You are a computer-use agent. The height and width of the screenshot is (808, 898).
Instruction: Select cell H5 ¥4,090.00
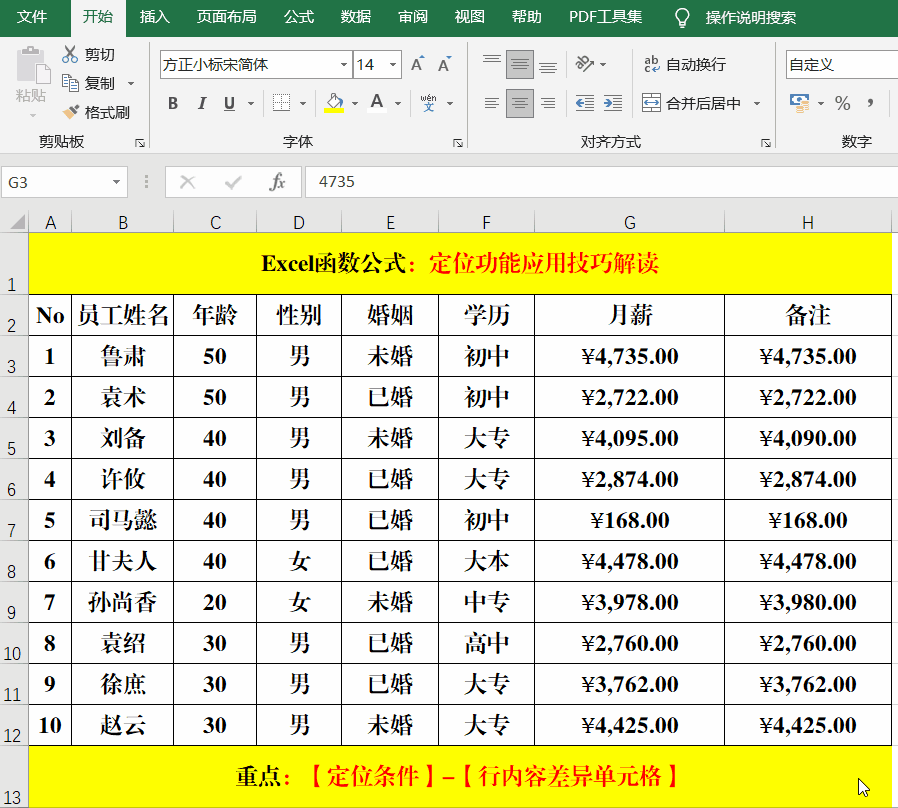click(x=808, y=438)
